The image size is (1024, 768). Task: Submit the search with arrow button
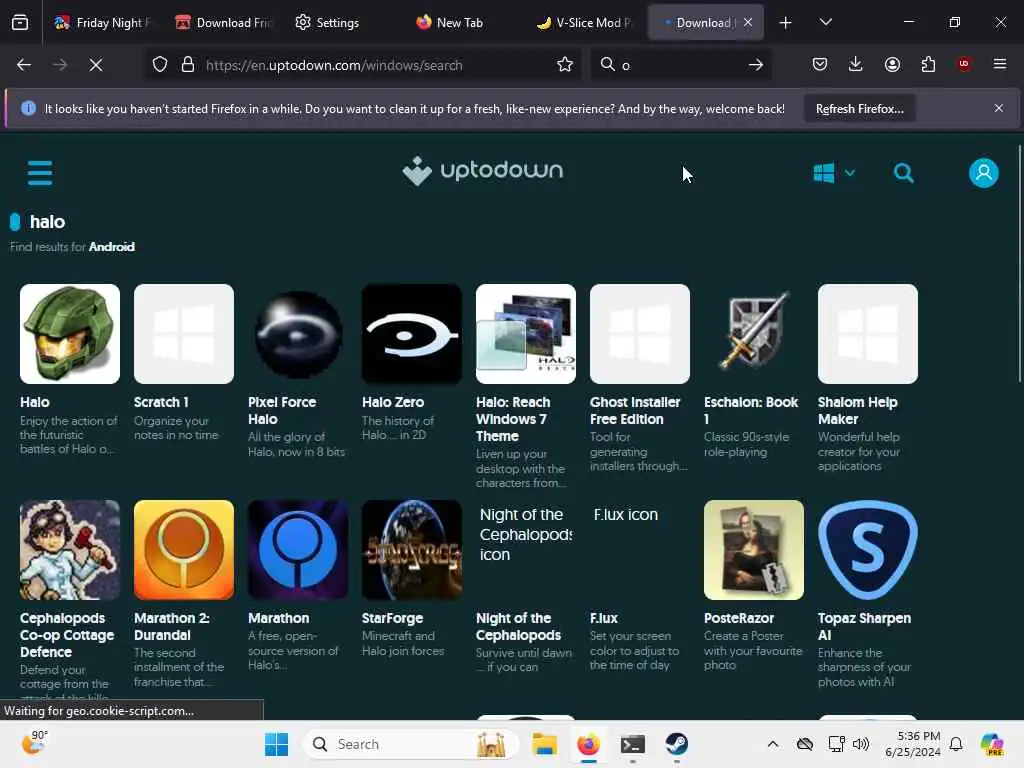[756, 65]
